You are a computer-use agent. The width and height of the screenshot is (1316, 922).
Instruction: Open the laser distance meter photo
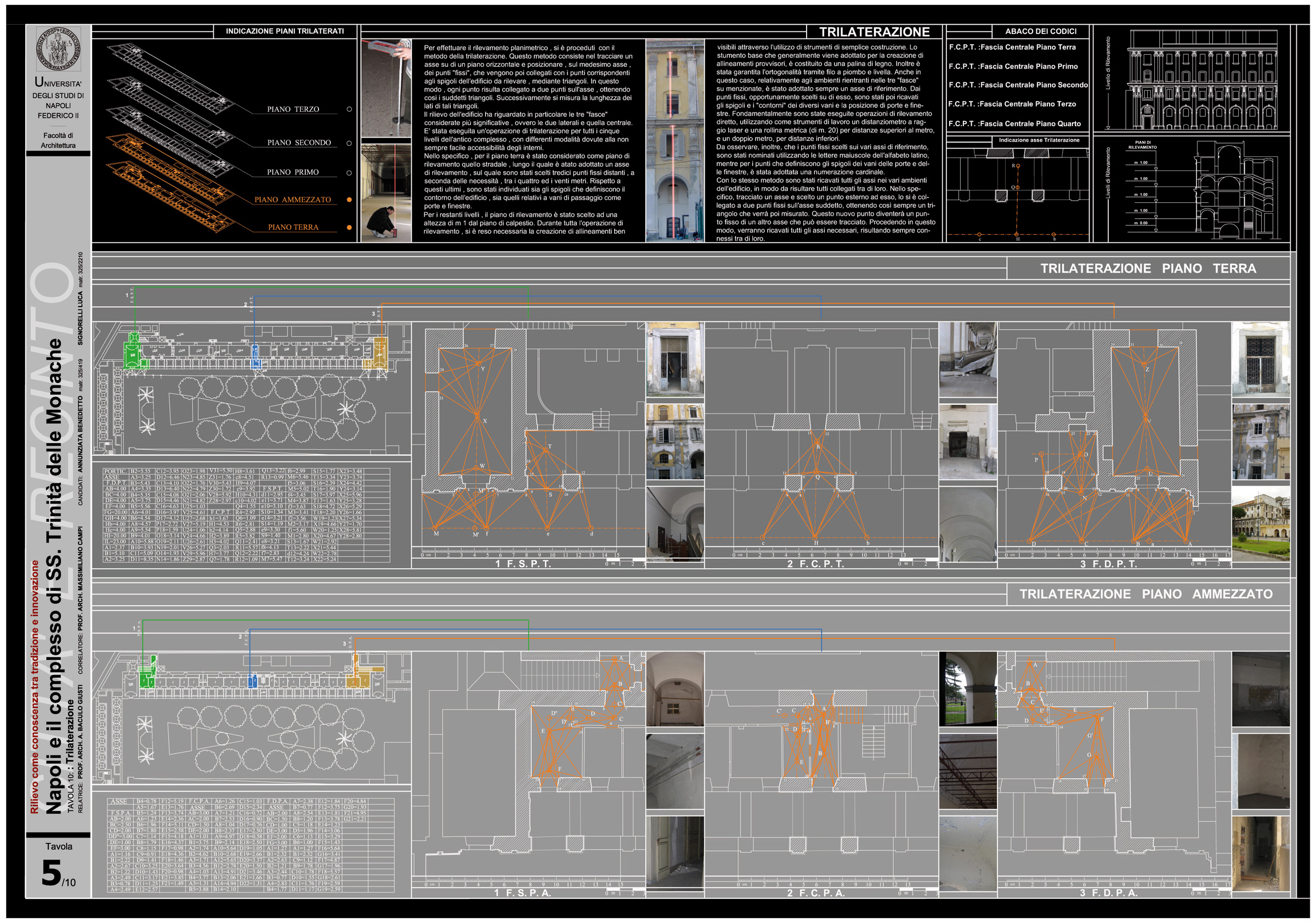[x=385, y=88]
